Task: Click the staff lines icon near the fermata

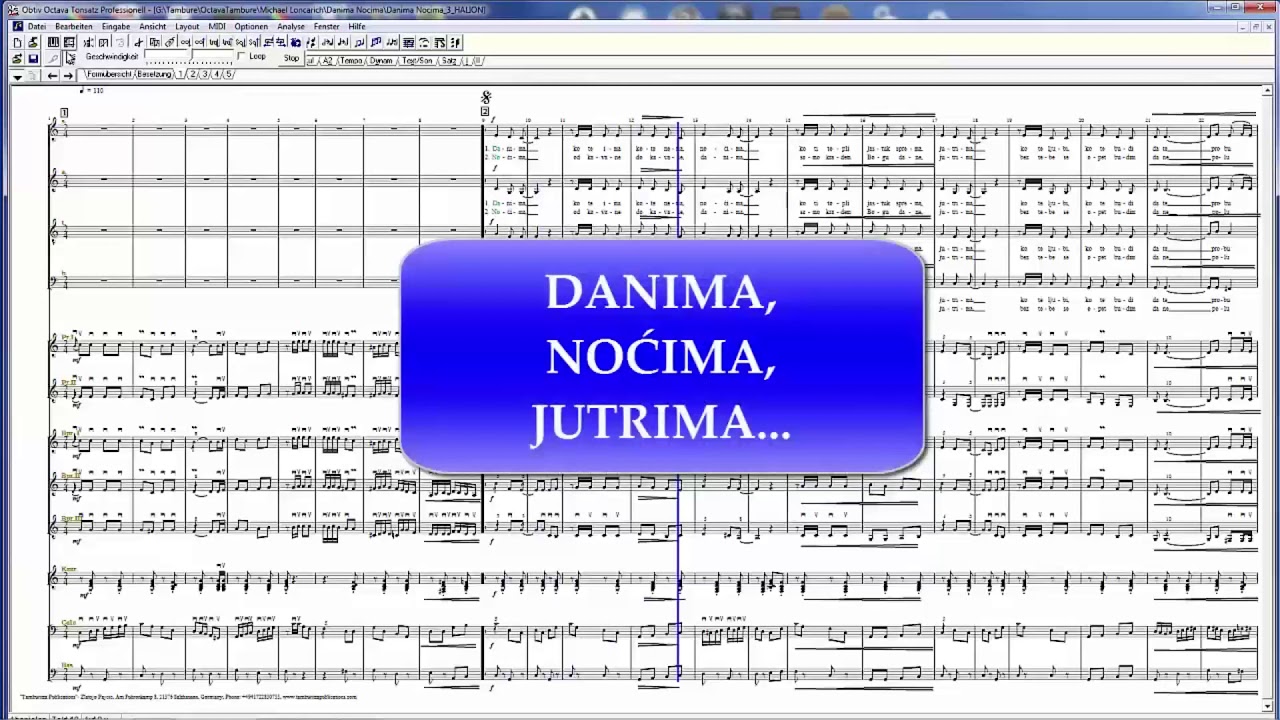Action: pyautogui.click(x=408, y=43)
